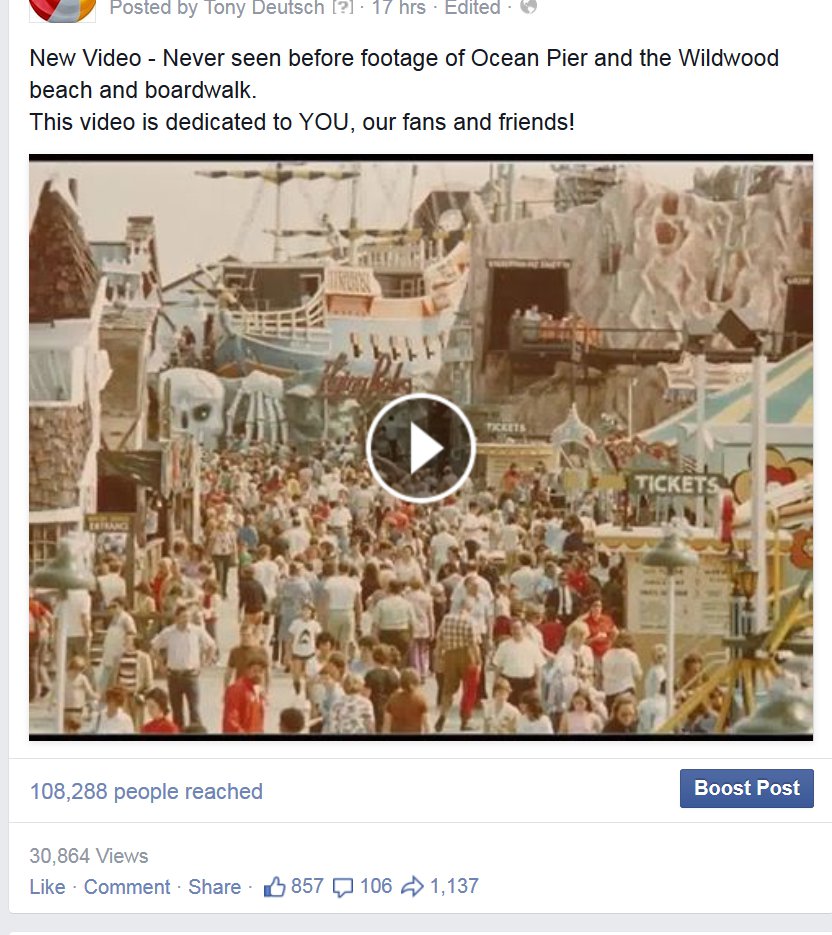This screenshot has height=935, width=832.
Task: Play the Ocean Pier video
Action: [x=420, y=448]
